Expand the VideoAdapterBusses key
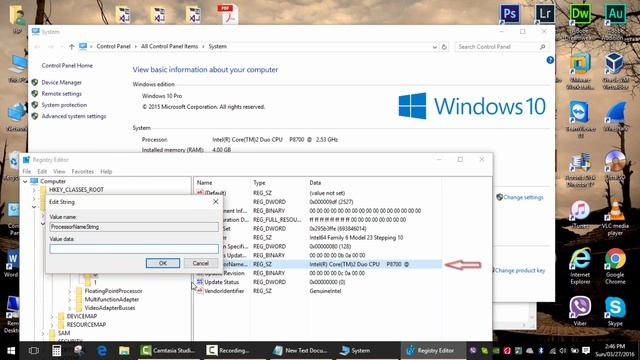This screenshot has height=360, width=640. tap(70, 308)
